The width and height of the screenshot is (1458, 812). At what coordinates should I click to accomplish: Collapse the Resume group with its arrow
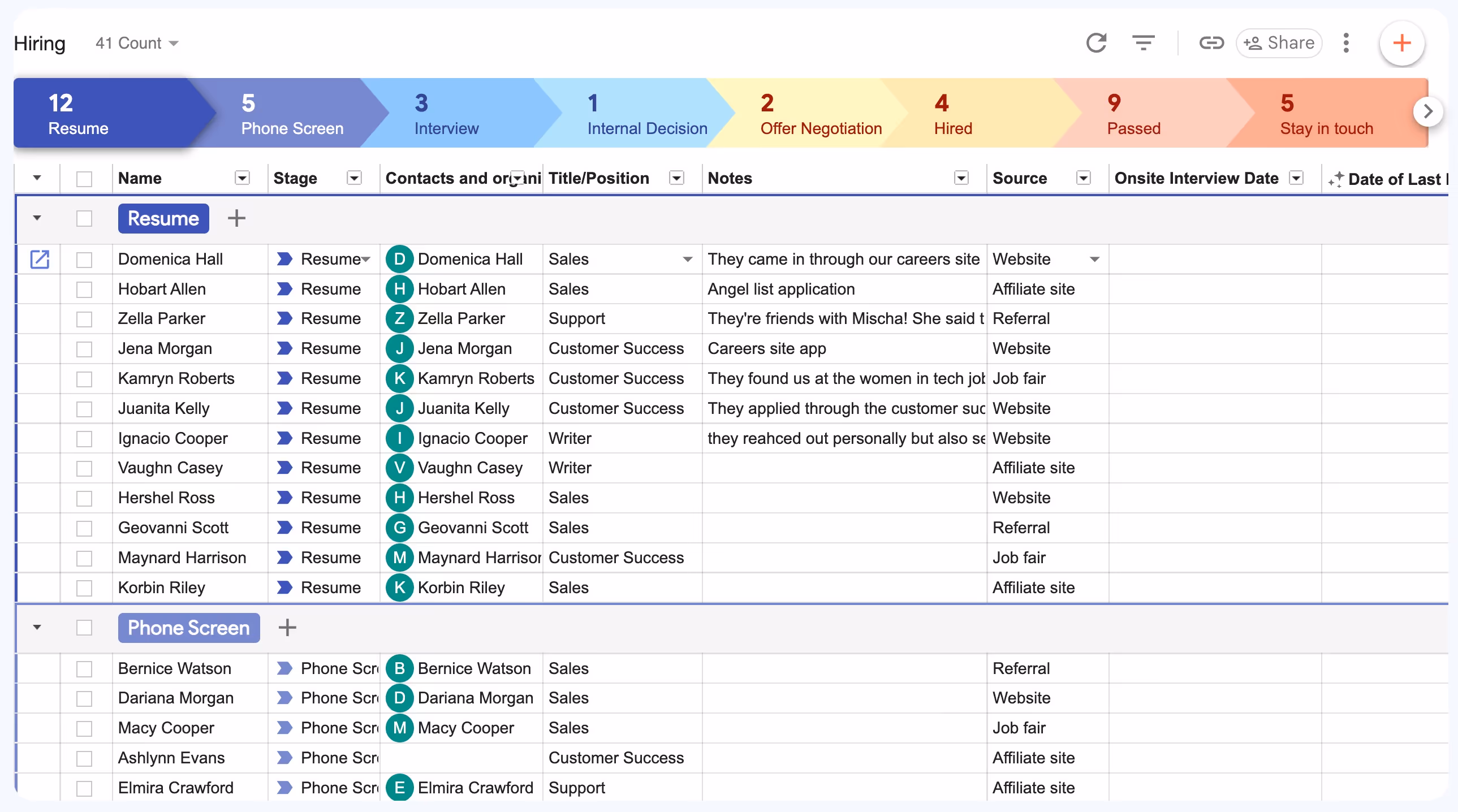pos(37,218)
